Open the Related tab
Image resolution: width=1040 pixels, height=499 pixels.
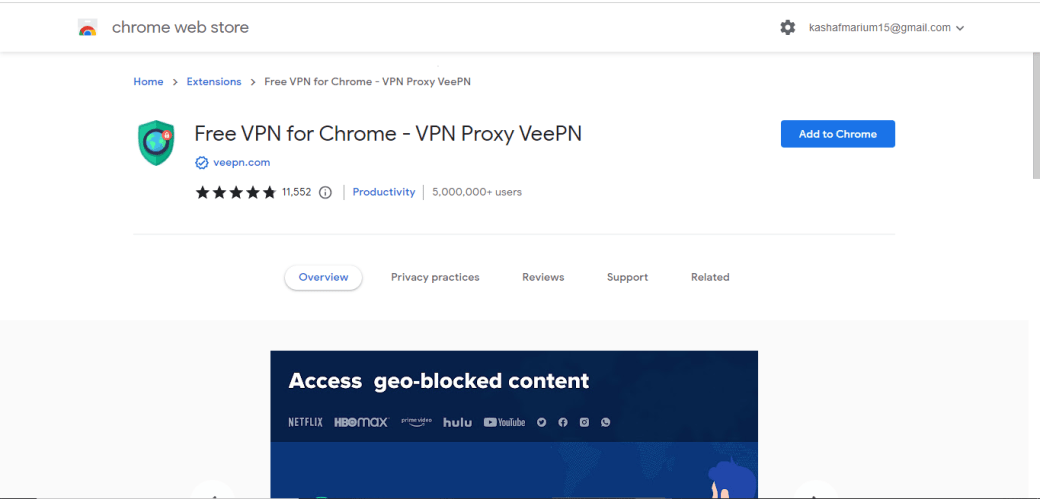coord(710,277)
